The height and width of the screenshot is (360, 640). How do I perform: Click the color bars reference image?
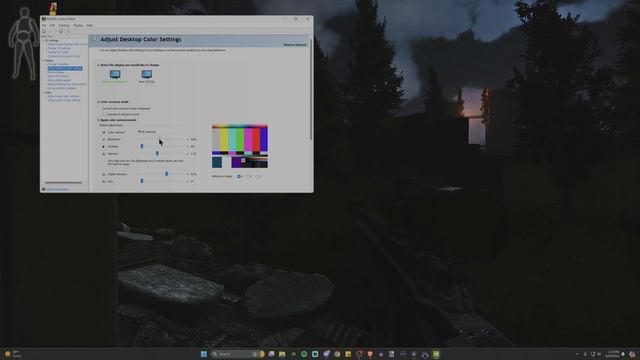click(x=240, y=147)
